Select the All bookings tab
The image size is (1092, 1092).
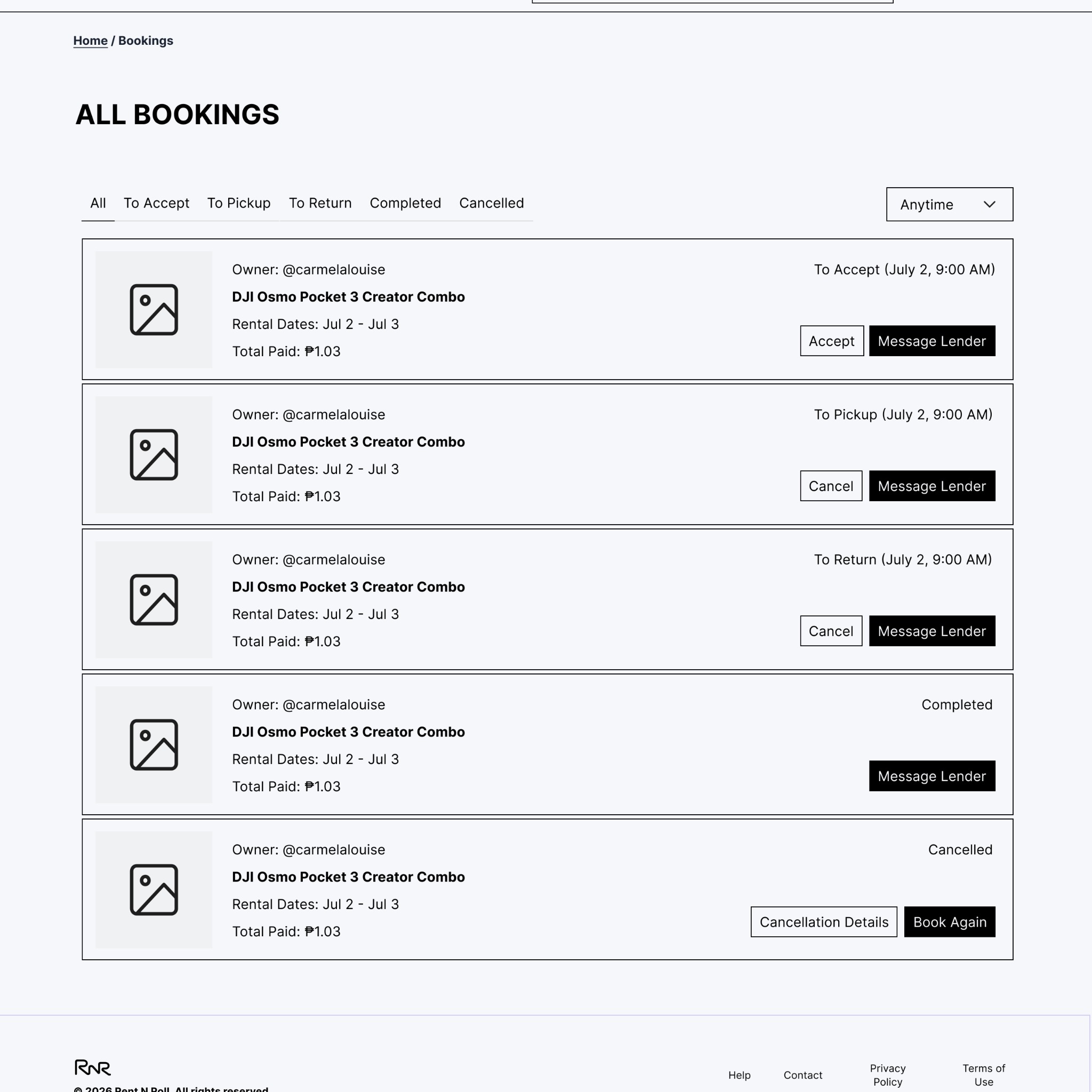98,203
